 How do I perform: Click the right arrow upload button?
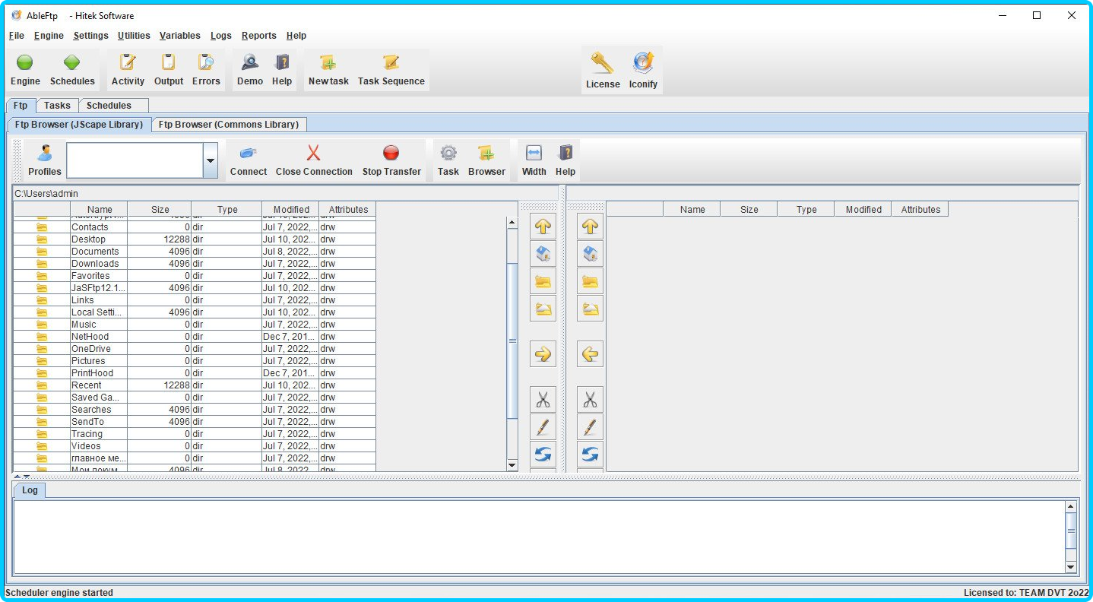point(542,354)
